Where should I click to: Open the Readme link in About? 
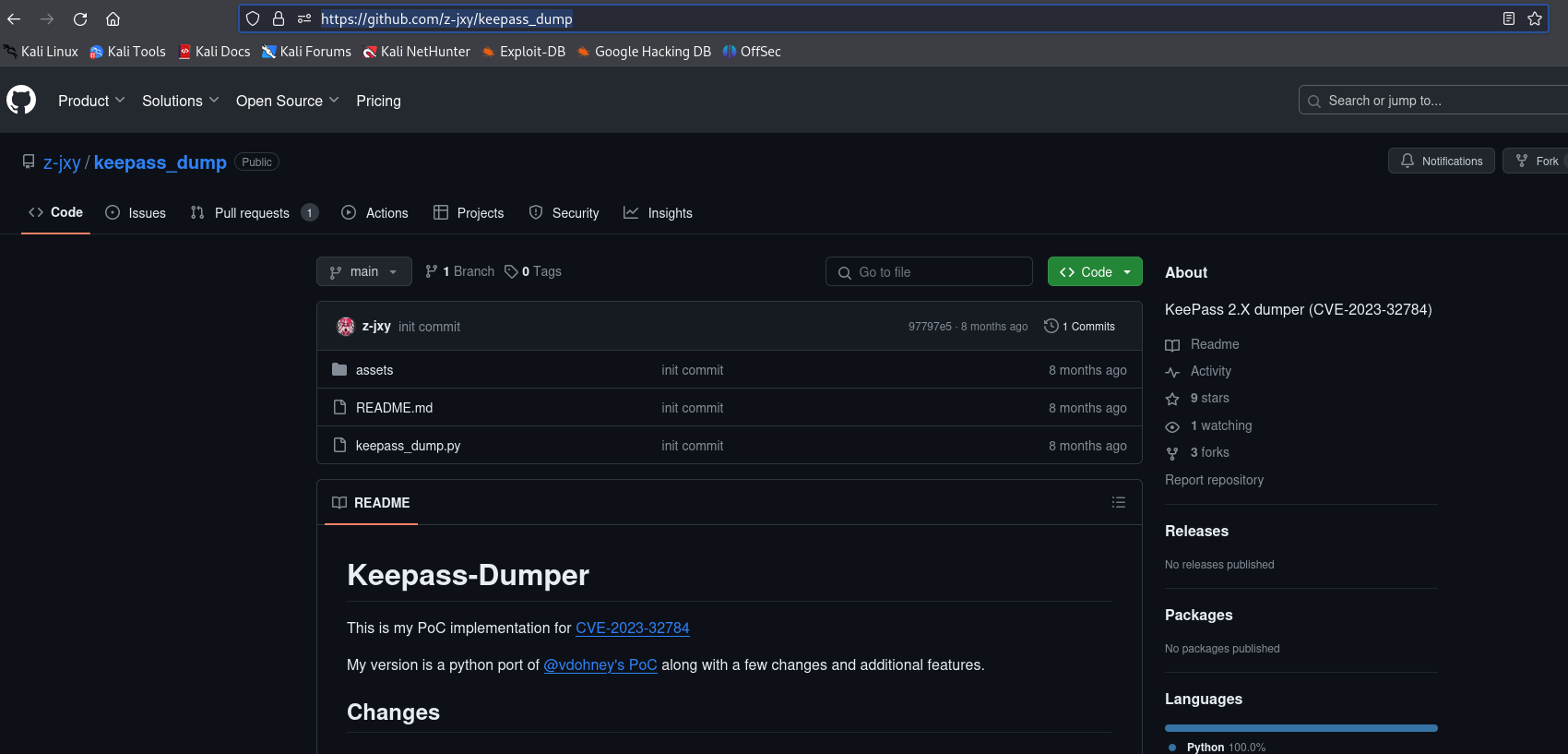(x=1203, y=344)
